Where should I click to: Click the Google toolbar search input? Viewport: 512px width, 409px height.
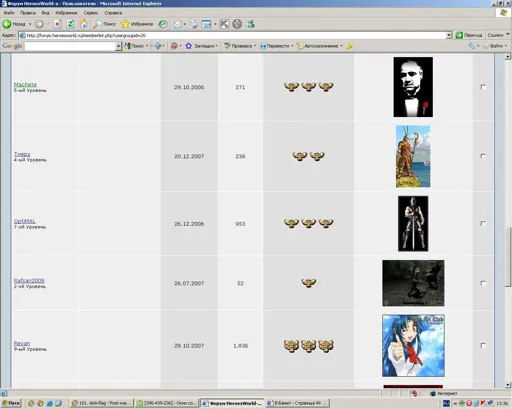(70, 46)
